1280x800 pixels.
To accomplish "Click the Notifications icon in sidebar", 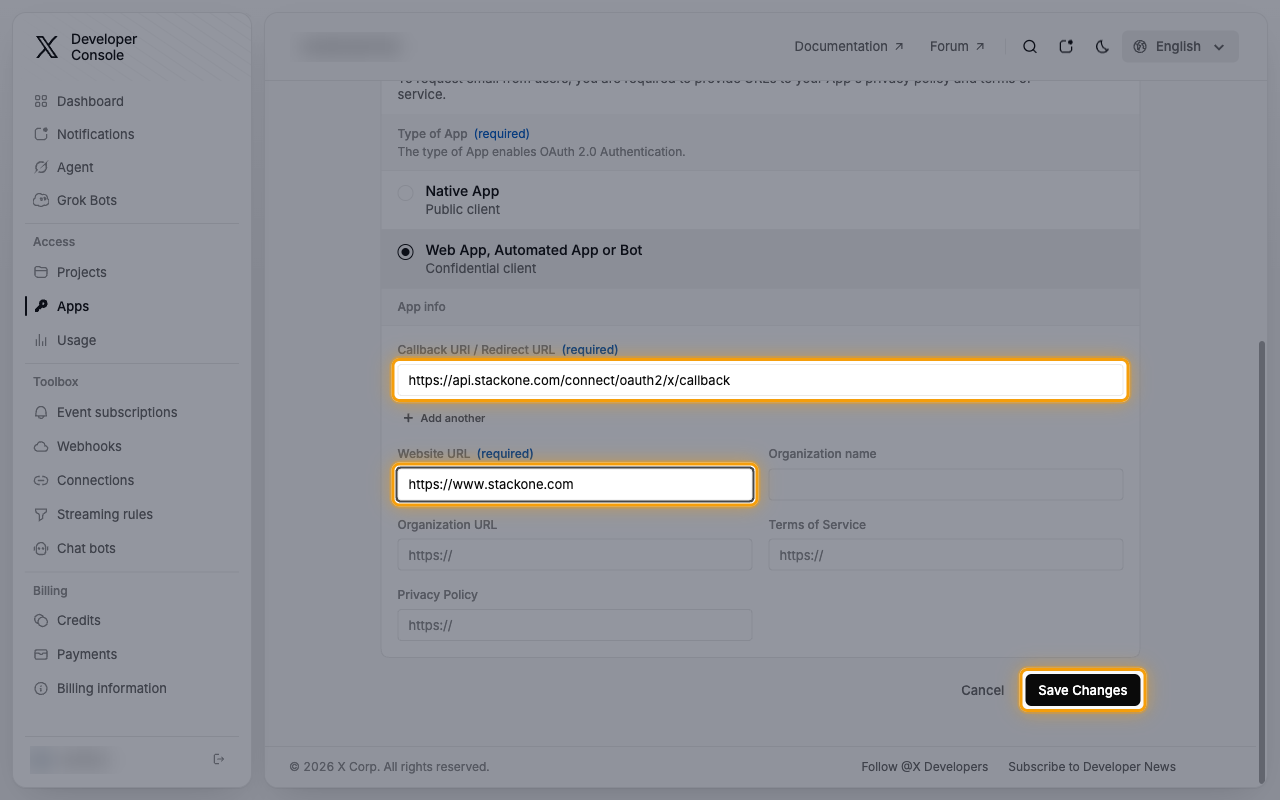I will (41, 134).
